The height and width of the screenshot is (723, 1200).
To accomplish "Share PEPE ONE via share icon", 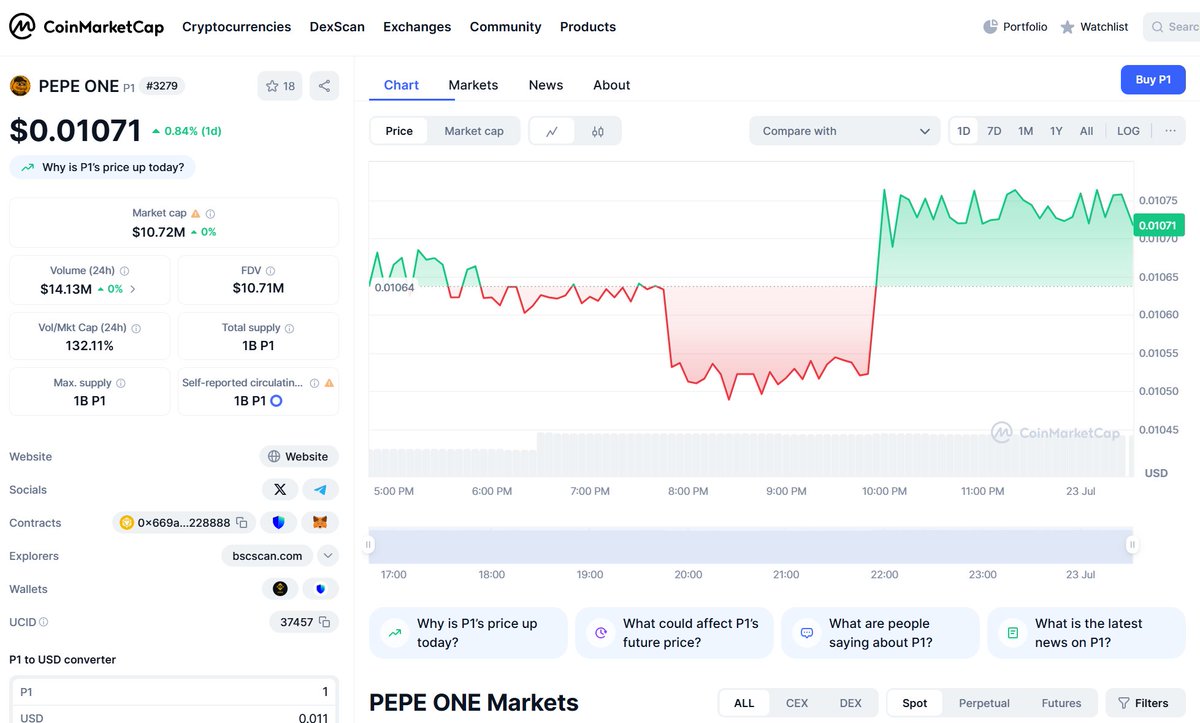I will (x=324, y=86).
